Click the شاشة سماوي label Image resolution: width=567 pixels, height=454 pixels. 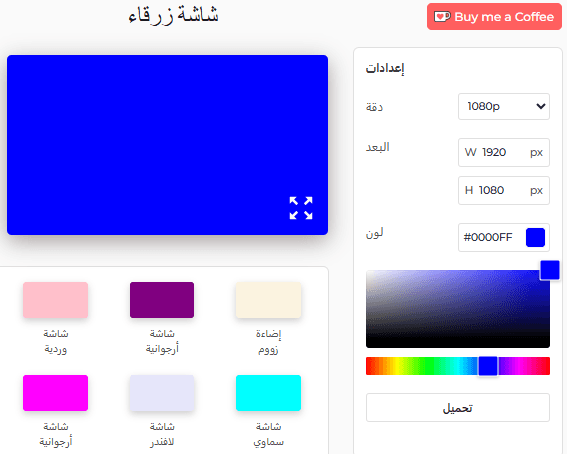268,434
